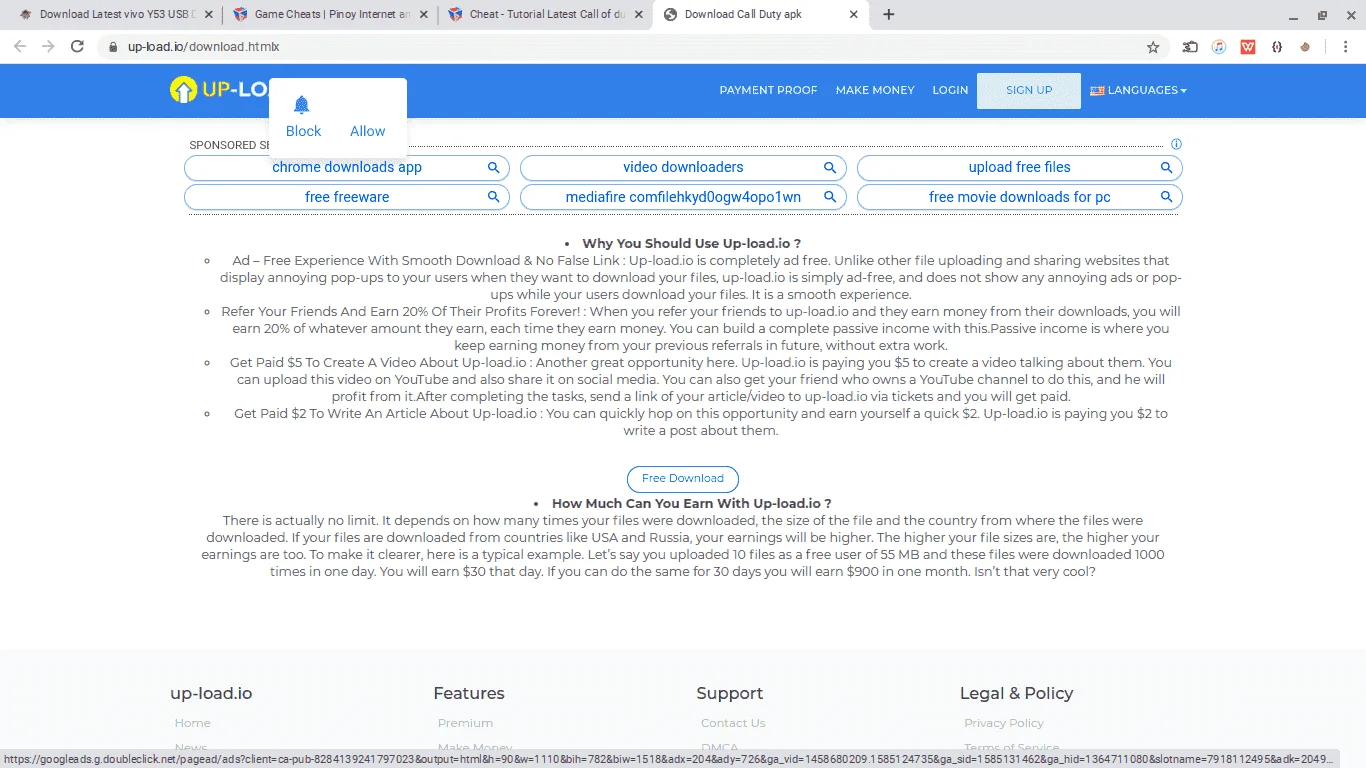Select the Download Call Duty apk tab
Viewport: 1366px width, 768px height.
coord(760,15)
